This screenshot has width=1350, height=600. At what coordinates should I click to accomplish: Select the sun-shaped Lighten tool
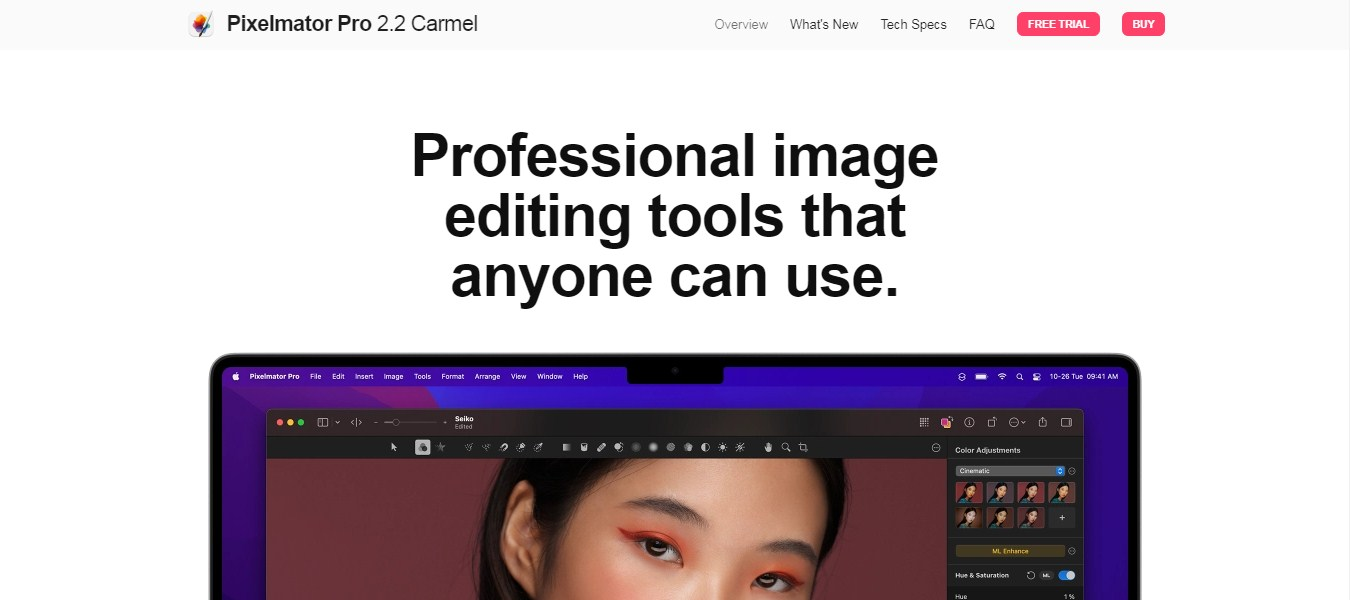722,447
